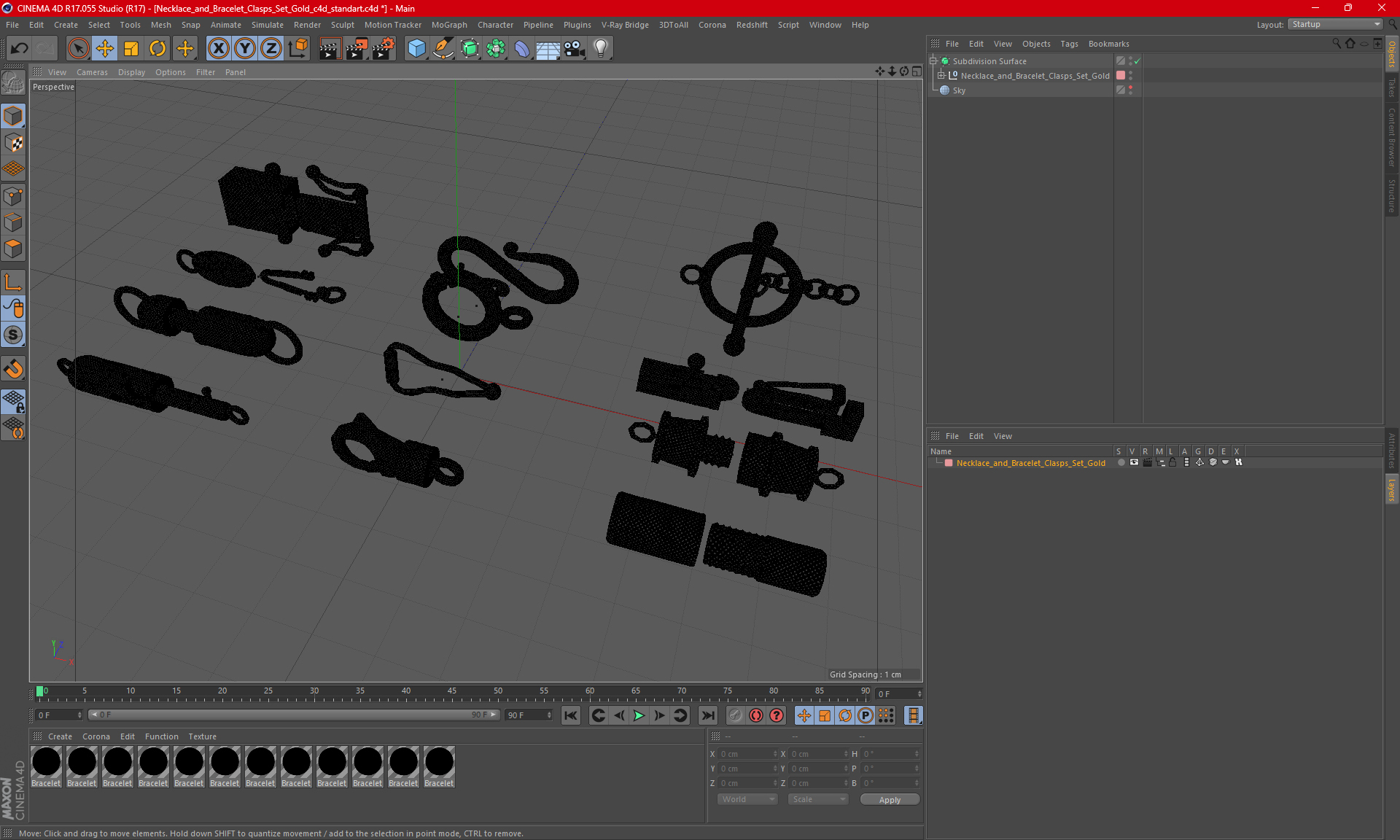Screen dimensions: 1400x840
Task: Toggle coordinate system icon
Action: coord(298,49)
